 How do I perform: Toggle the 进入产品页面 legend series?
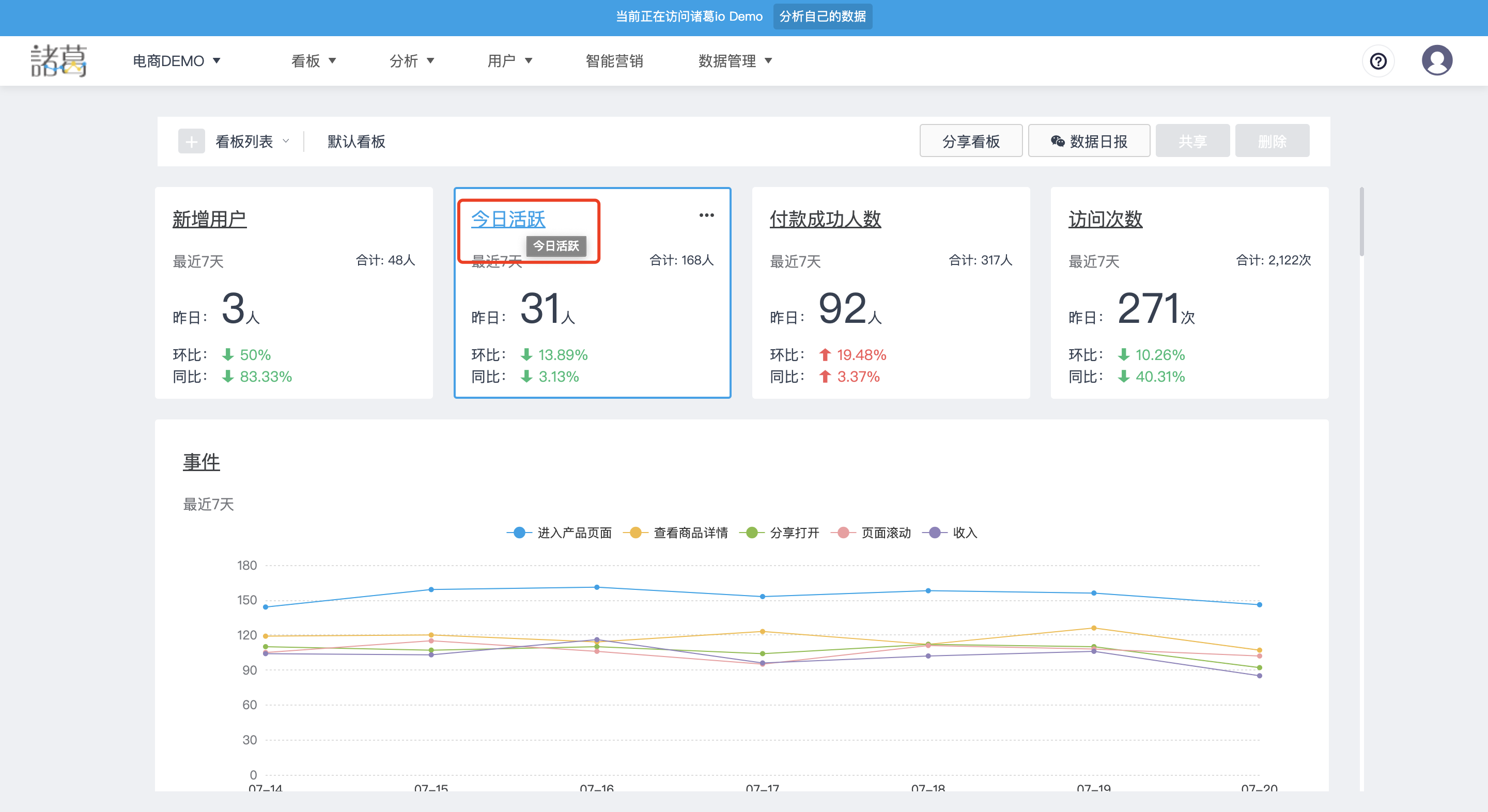coord(559,533)
